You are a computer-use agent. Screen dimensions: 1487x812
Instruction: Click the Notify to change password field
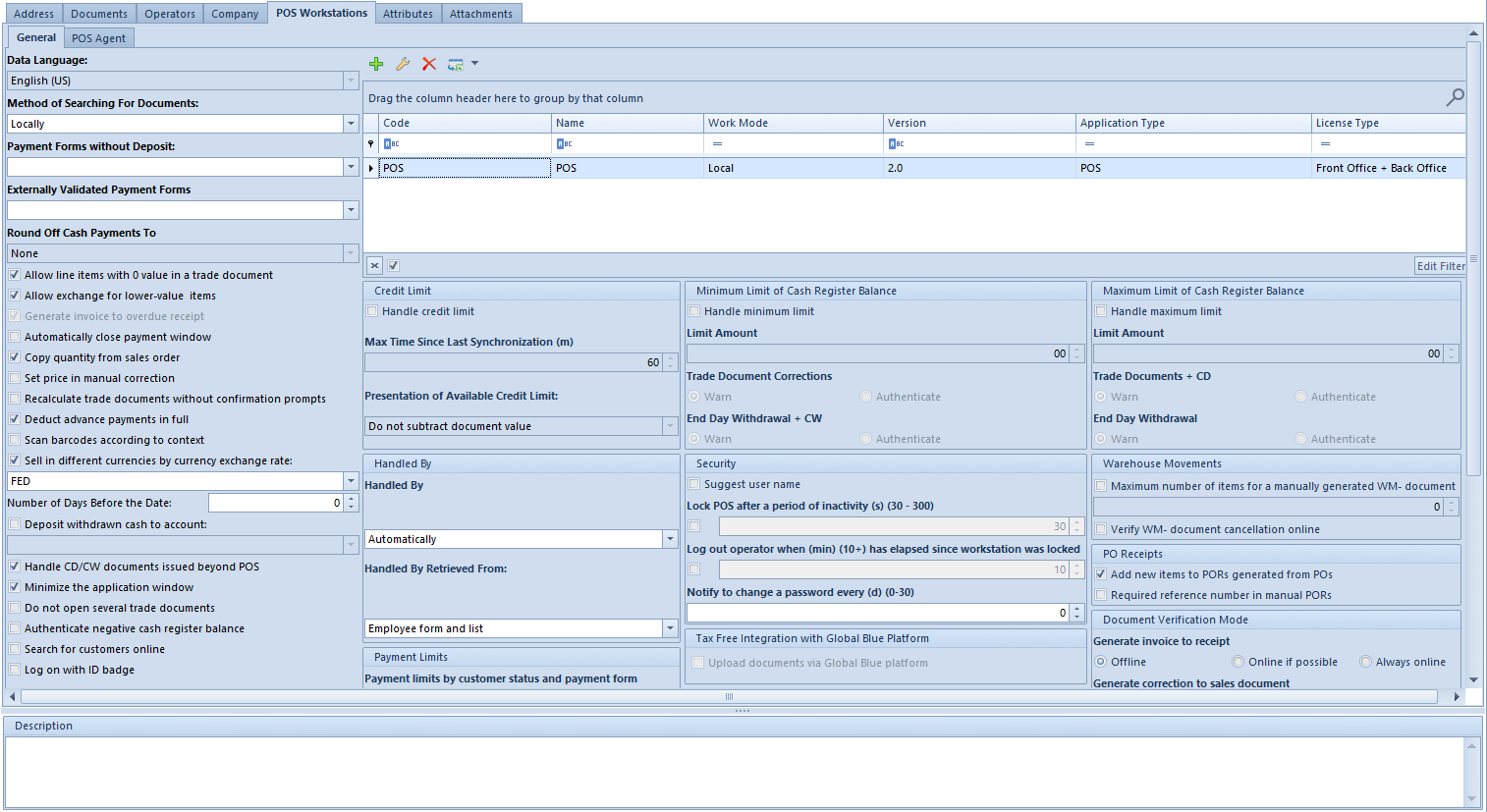coord(878,613)
